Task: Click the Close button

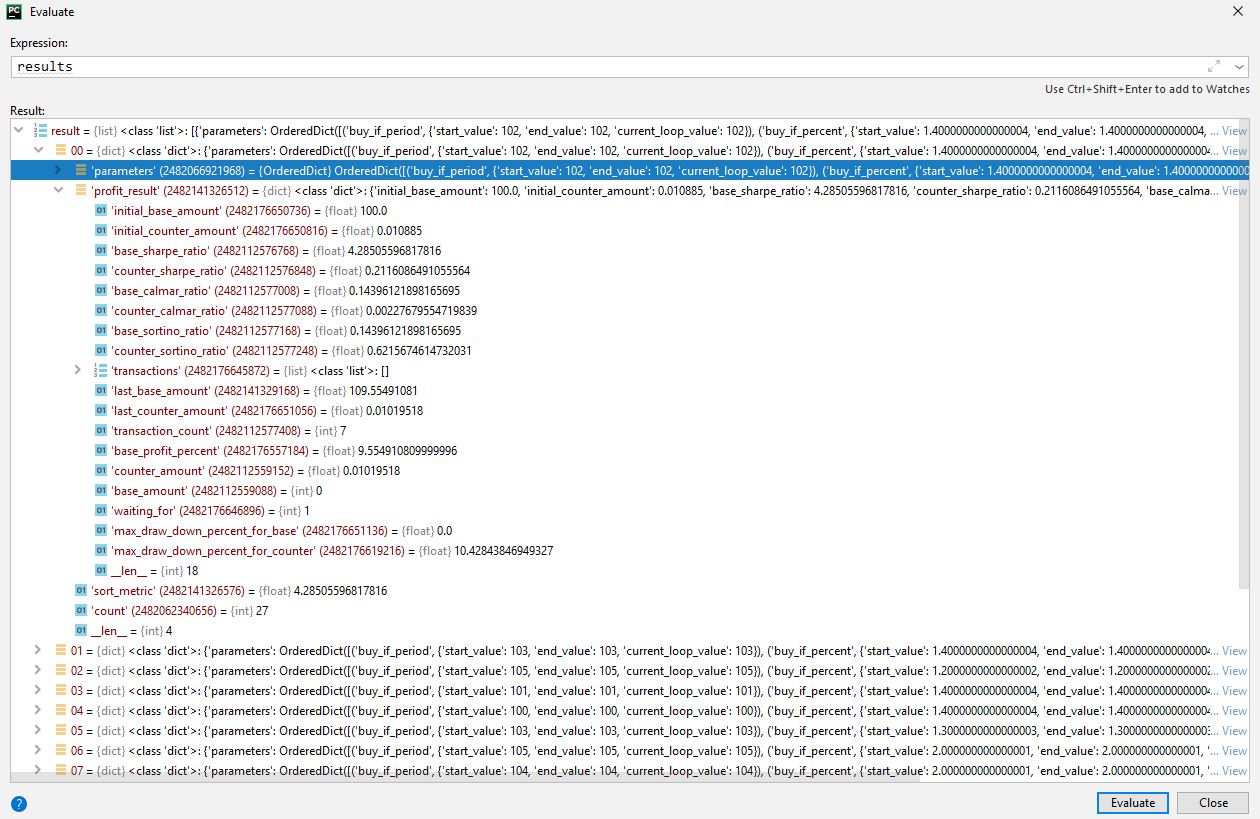Action: click(1212, 802)
